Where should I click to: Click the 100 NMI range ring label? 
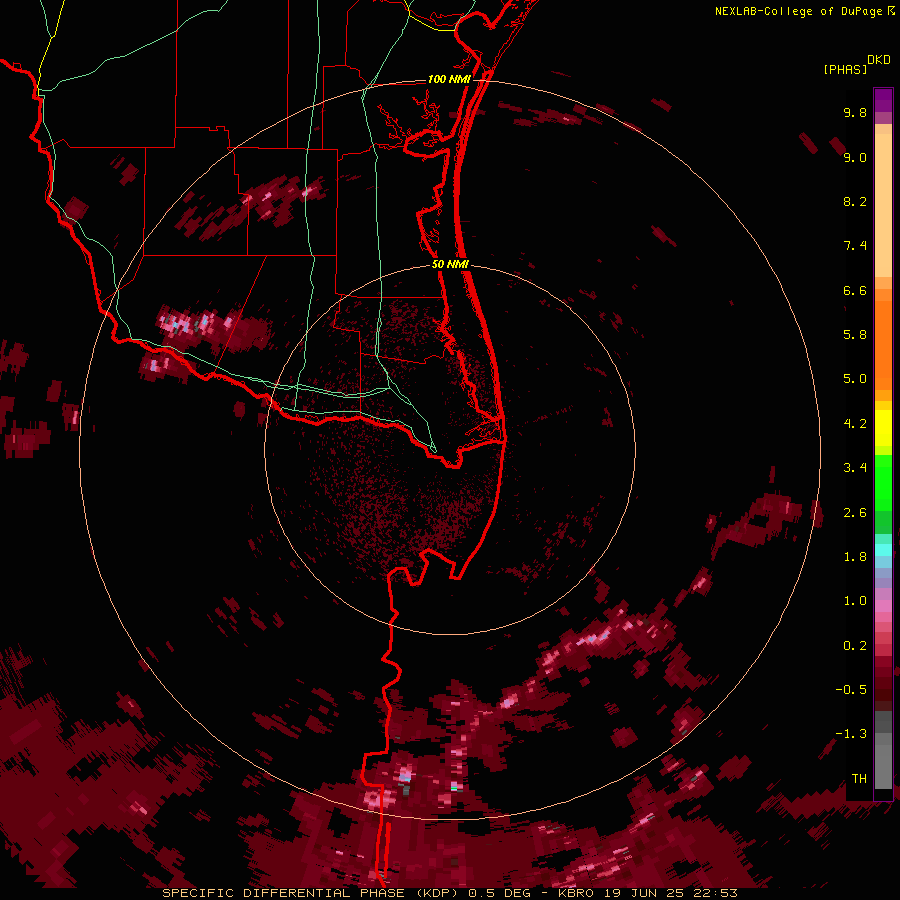tap(449, 79)
